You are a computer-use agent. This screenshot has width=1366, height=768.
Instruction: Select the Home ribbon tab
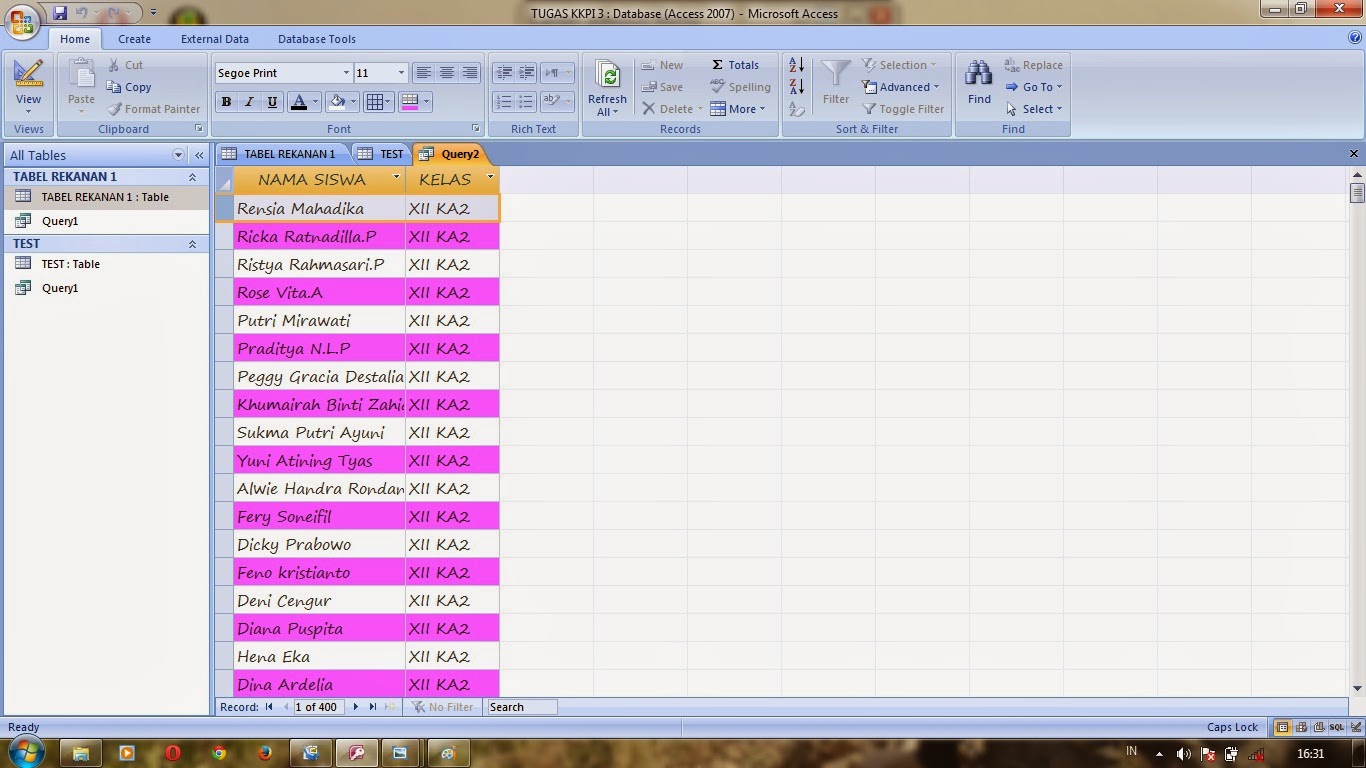[x=75, y=39]
